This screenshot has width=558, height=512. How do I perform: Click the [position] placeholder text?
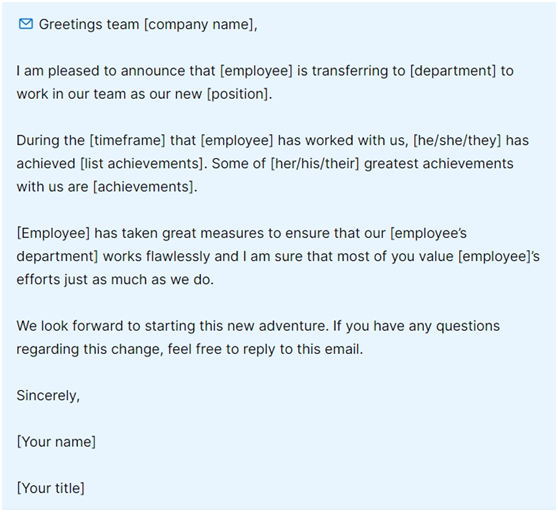pos(238,94)
